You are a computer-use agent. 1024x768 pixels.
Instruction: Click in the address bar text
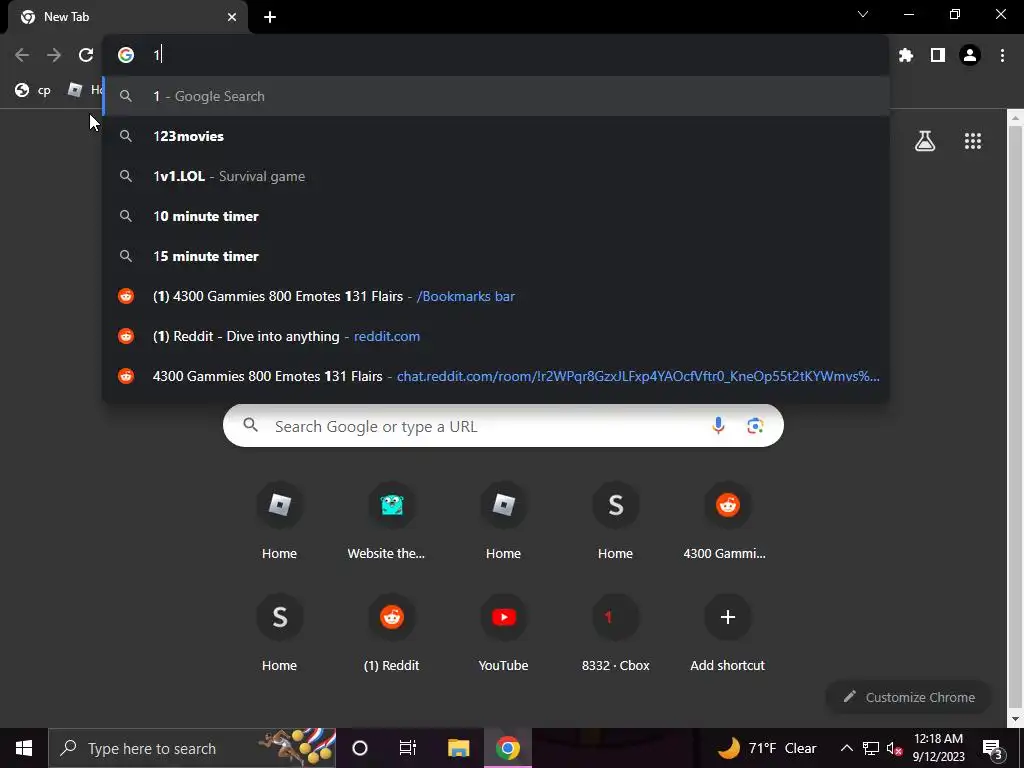[x=496, y=55]
